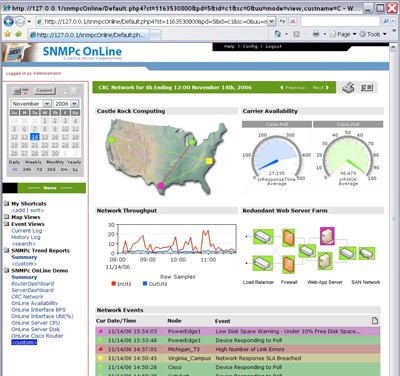400x376 pixels.
Task: Click the layout icon beside the printer
Action: point(367,88)
